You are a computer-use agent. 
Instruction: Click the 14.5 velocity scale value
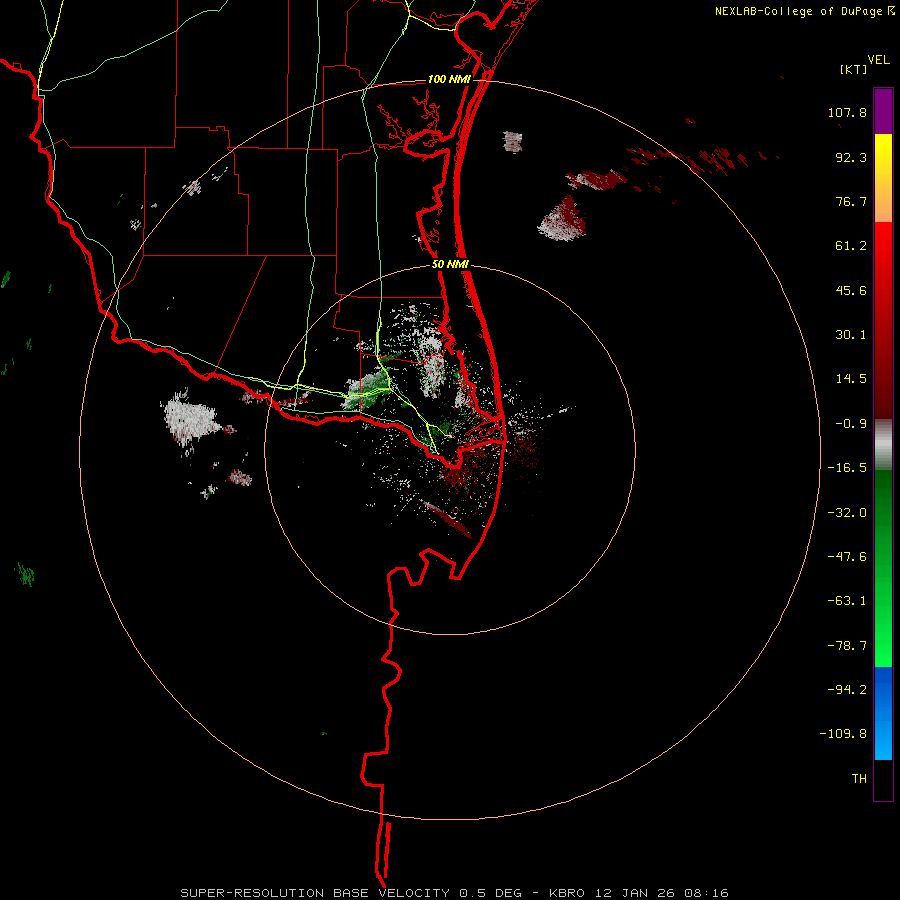coord(851,379)
